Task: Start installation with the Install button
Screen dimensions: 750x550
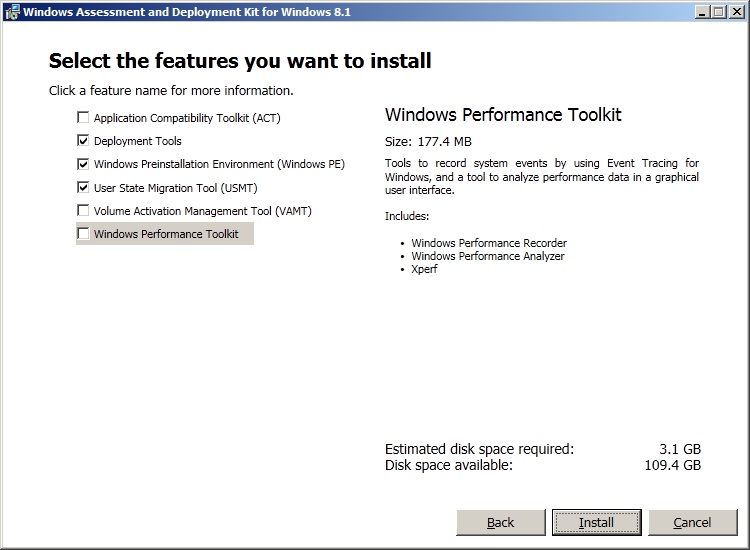Action: pos(596,522)
